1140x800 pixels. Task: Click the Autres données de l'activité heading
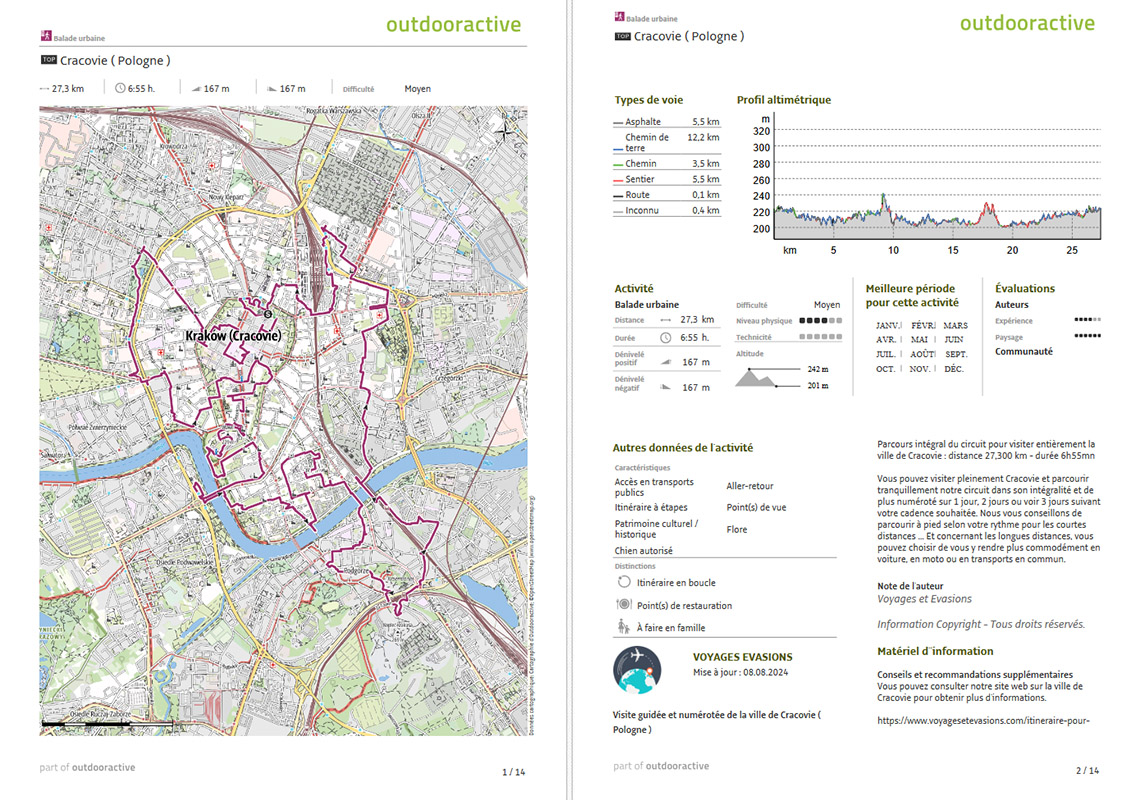(683, 448)
